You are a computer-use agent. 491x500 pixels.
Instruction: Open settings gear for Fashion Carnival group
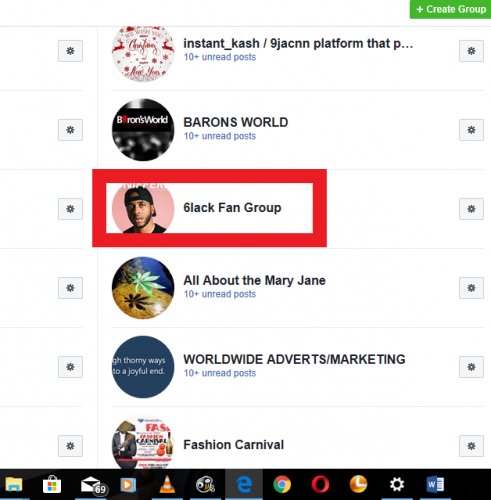[x=471, y=446]
